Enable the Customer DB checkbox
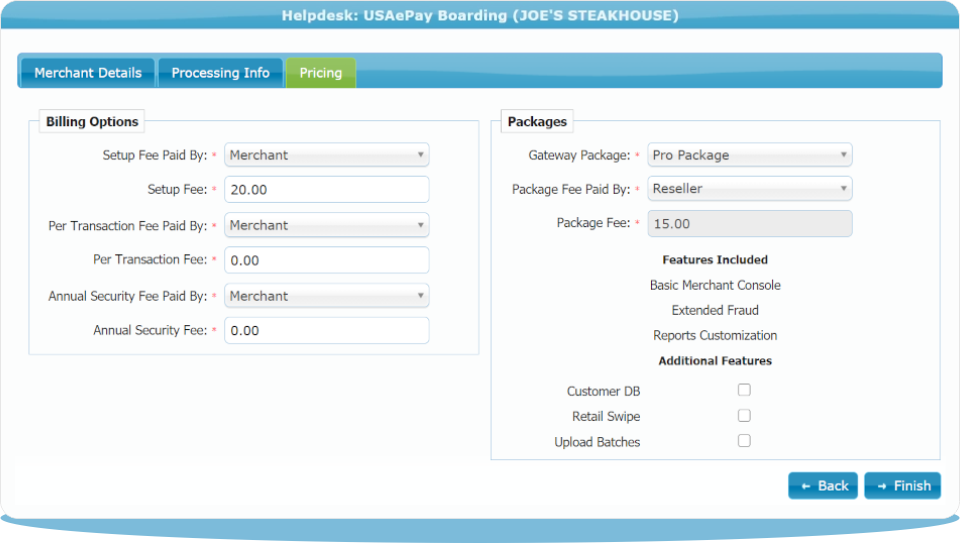The width and height of the screenshot is (960, 543). pyautogui.click(x=744, y=390)
